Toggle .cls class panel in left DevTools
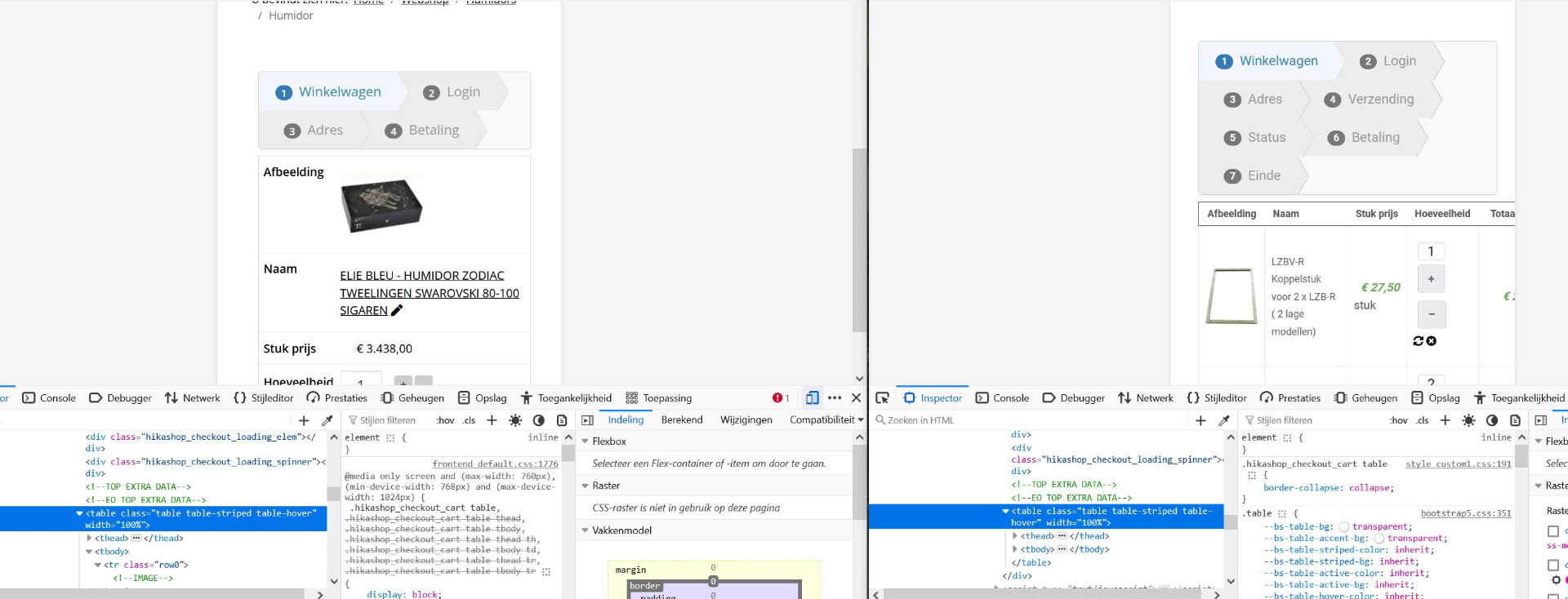1568x599 pixels. (x=469, y=420)
